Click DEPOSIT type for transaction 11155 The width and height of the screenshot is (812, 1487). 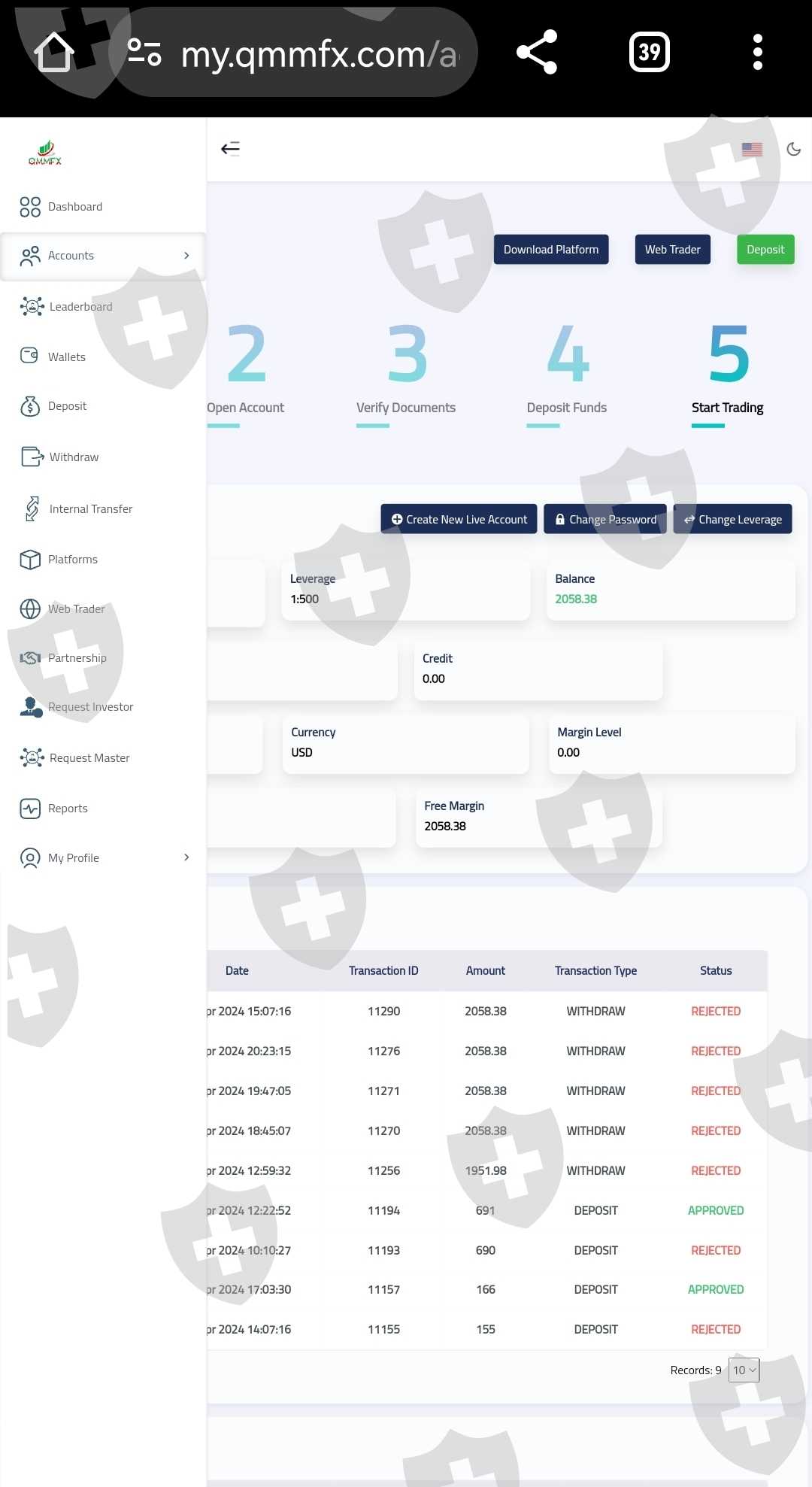[595, 1329]
